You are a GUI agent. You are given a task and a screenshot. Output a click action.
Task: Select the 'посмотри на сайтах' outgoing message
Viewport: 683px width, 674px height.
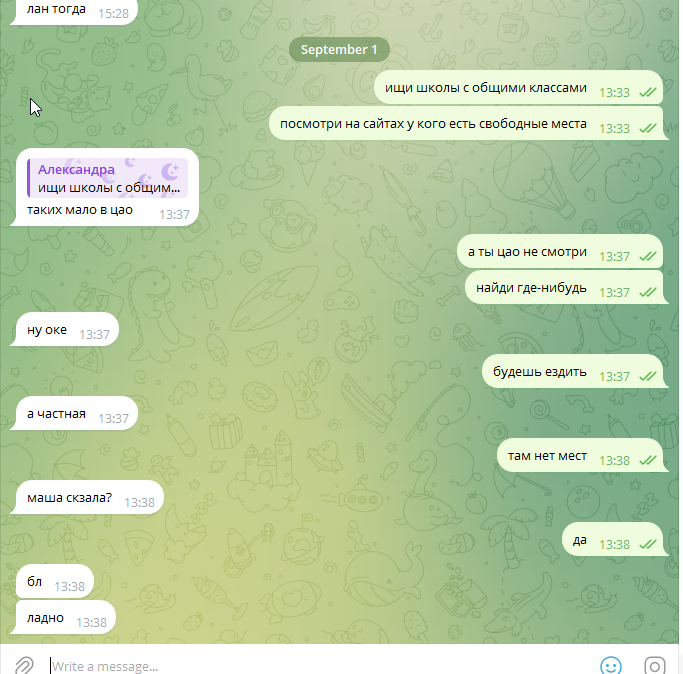[468, 123]
